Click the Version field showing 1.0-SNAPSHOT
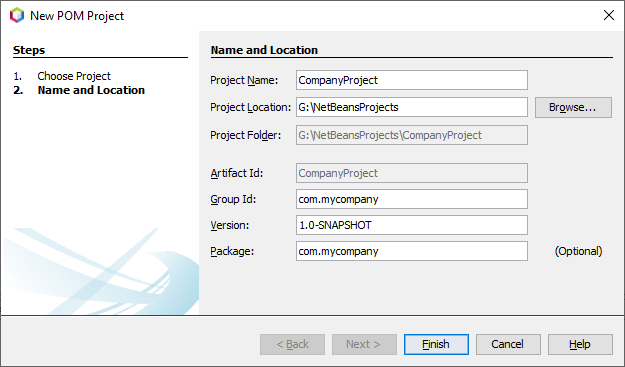The height and width of the screenshot is (367, 625). point(412,225)
